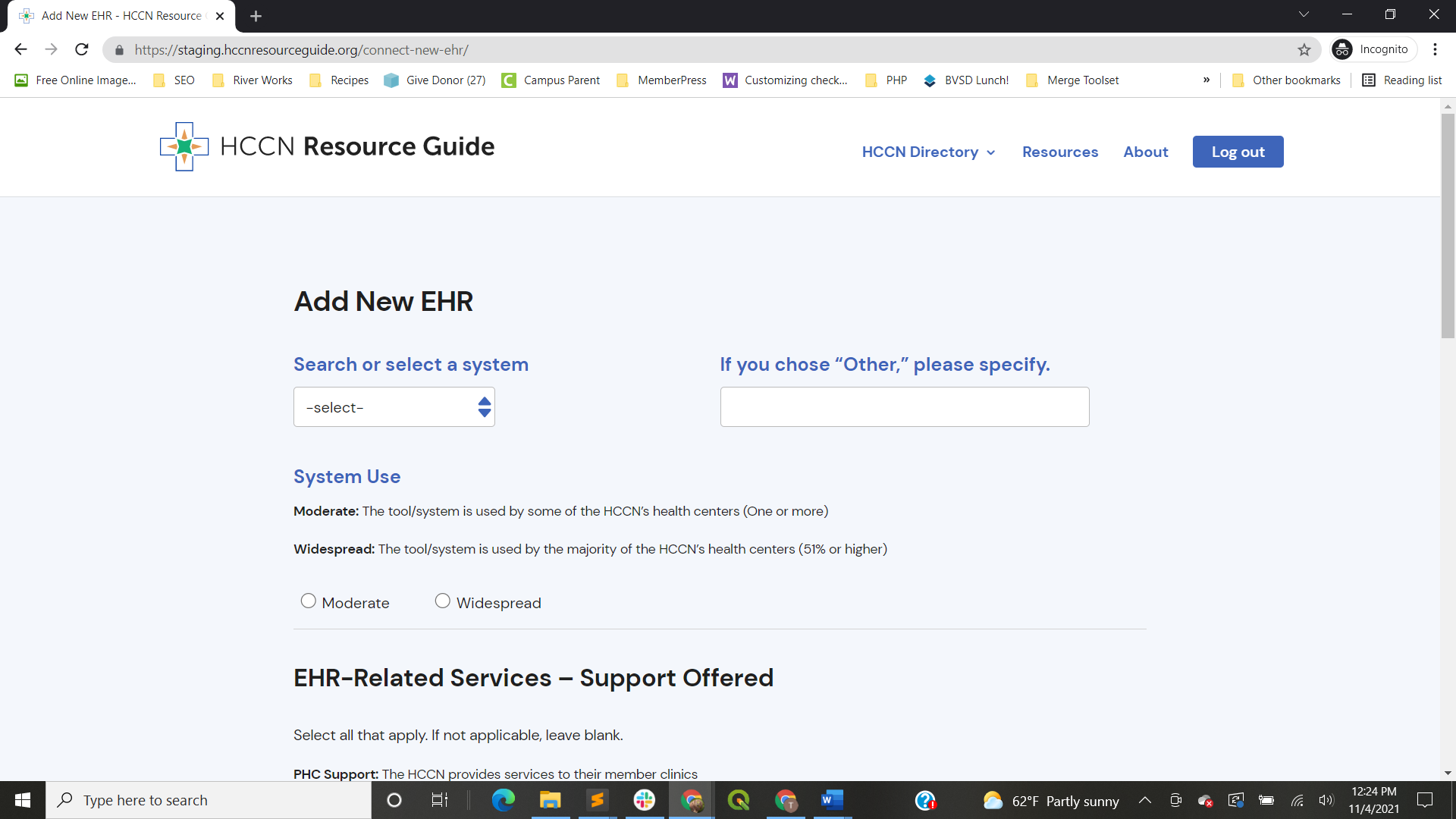Open Task View in the taskbar
Viewport: 1456px width, 819px height.
tap(439, 800)
